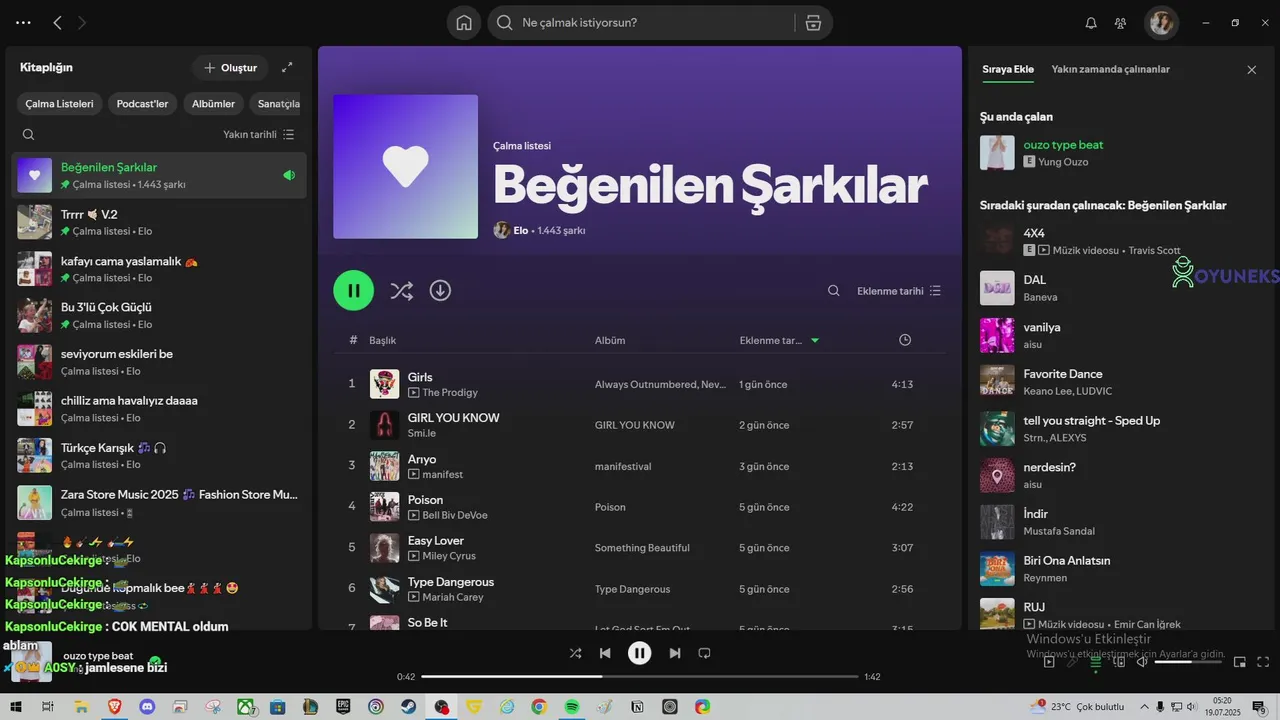Select GIRL YOU KNOW track title

[453, 417]
